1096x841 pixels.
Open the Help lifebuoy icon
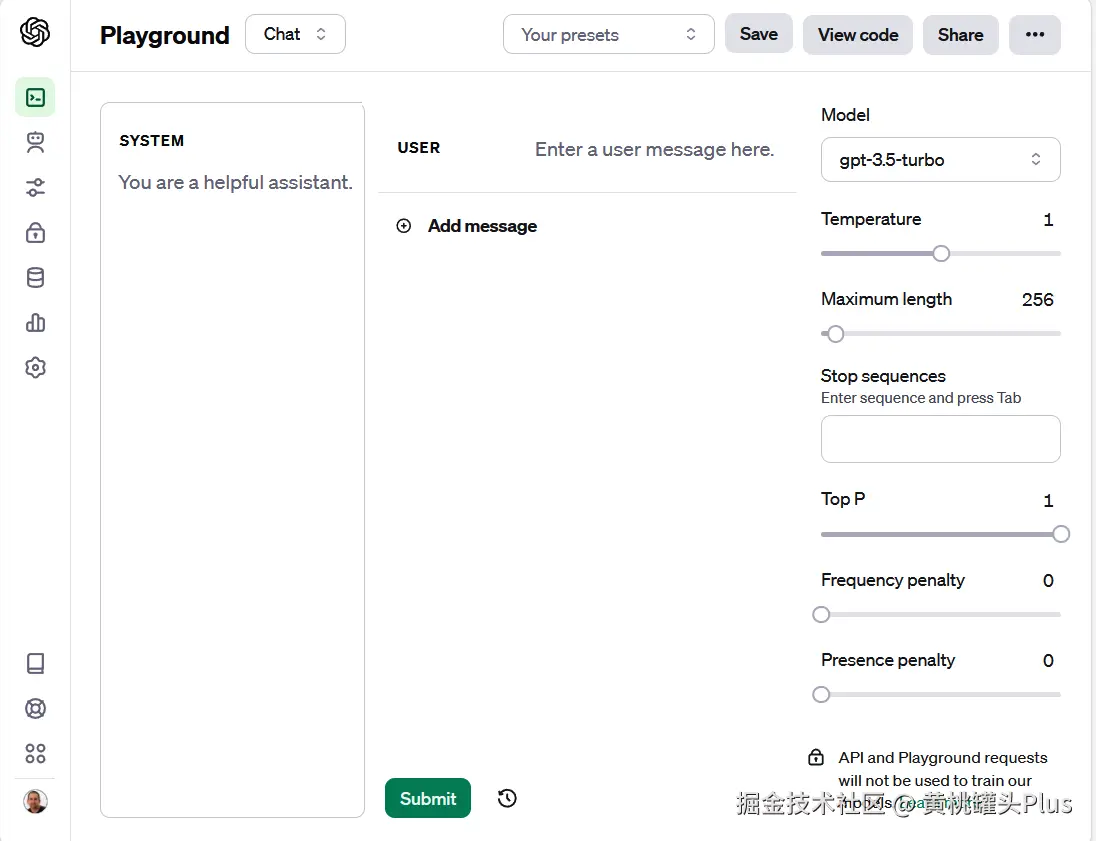coord(35,708)
